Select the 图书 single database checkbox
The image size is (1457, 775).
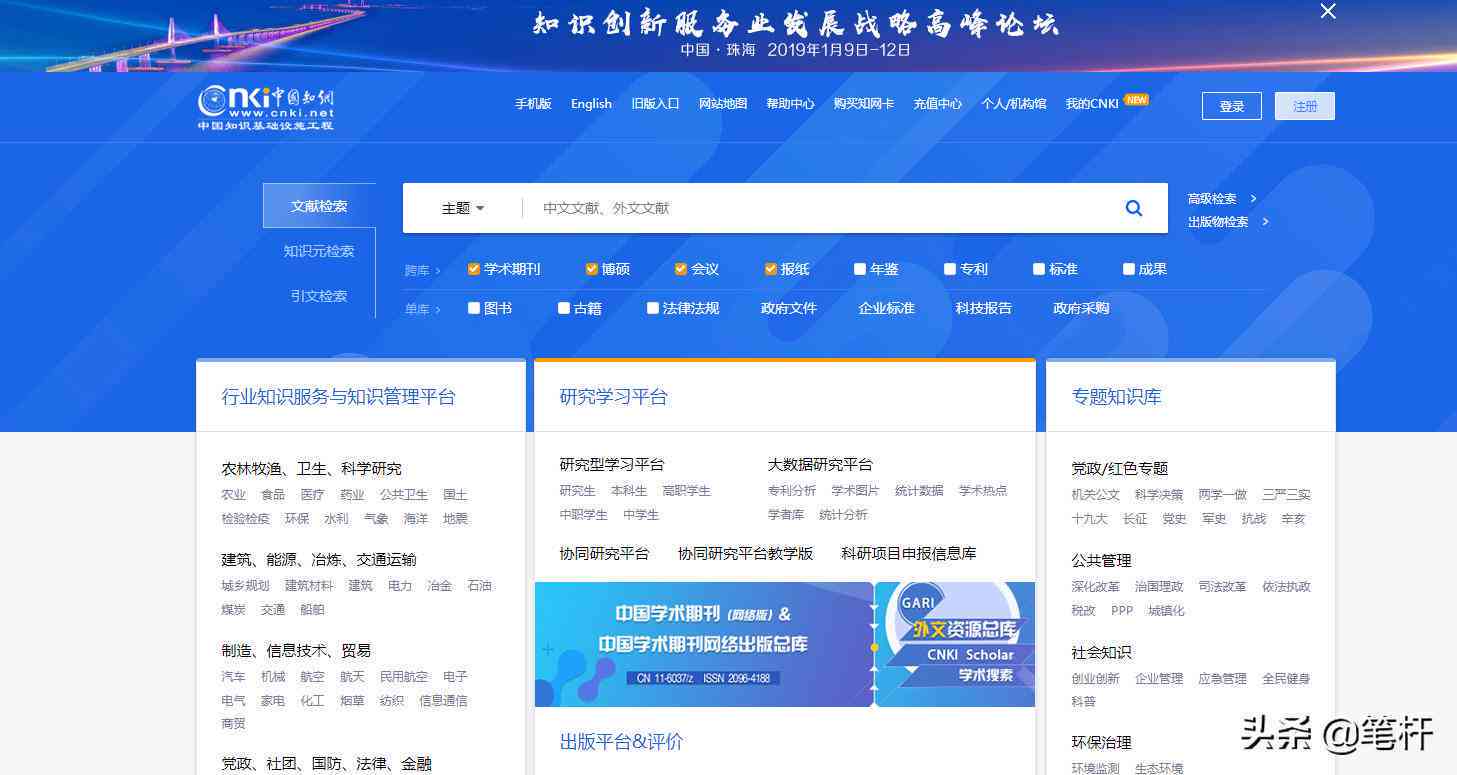[x=474, y=308]
